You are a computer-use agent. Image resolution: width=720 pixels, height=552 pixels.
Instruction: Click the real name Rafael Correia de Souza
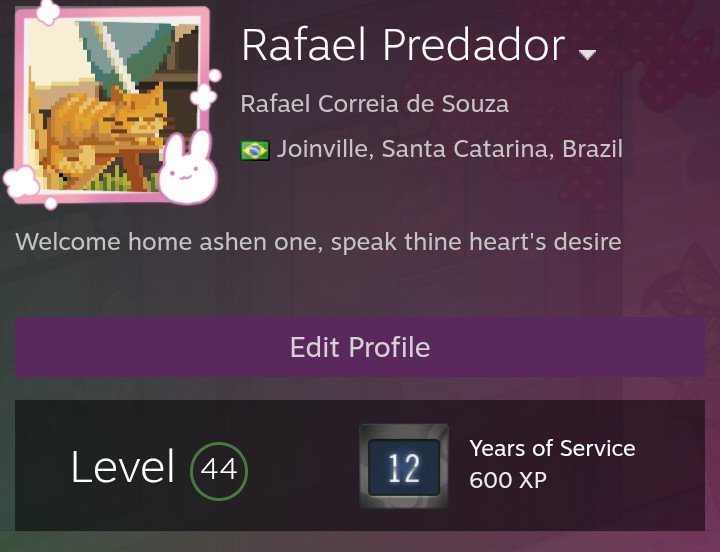pyautogui.click(x=375, y=103)
